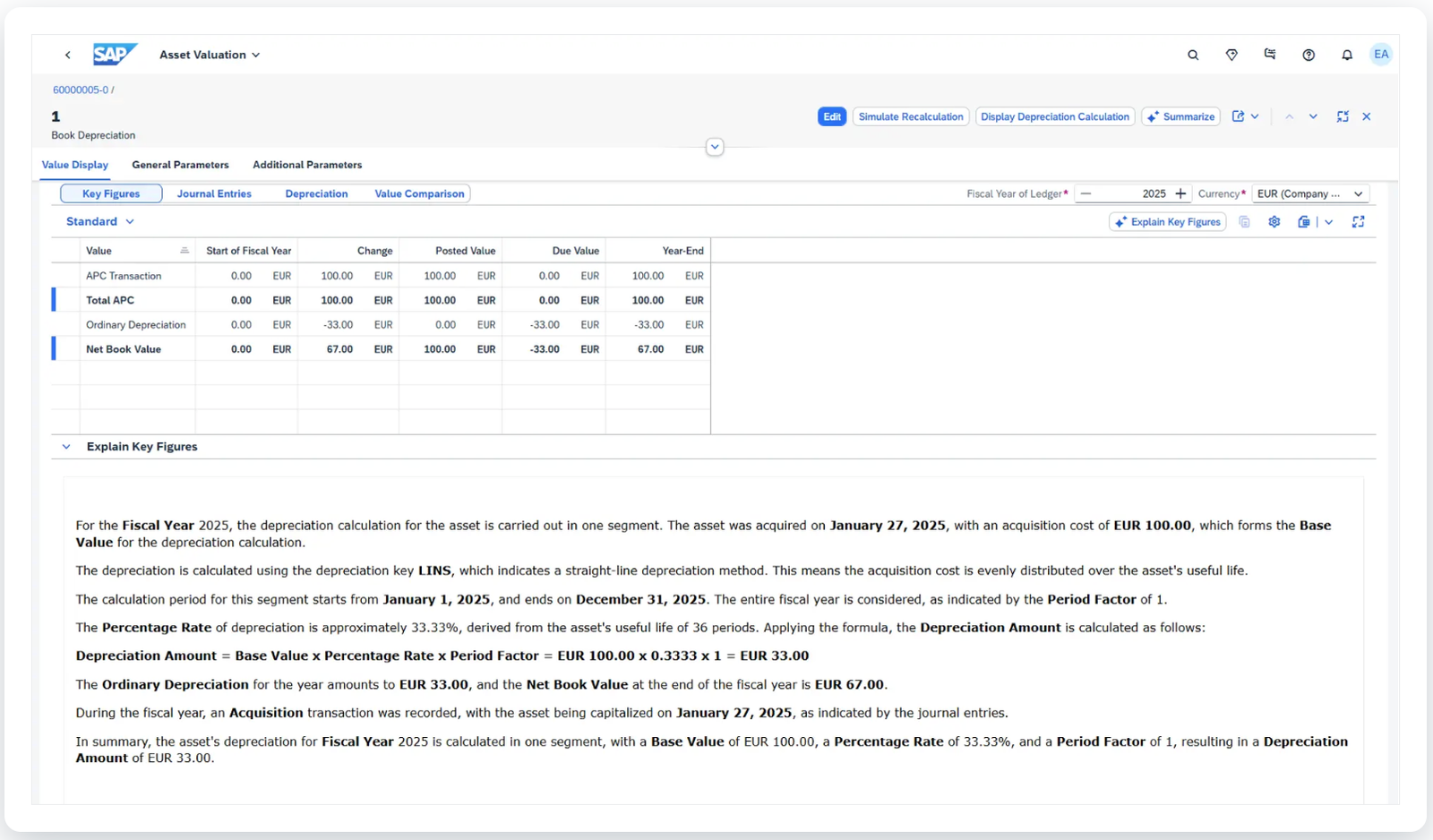The height and width of the screenshot is (840, 1433).
Task: Click the share icon beside Summarize
Action: (1239, 116)
